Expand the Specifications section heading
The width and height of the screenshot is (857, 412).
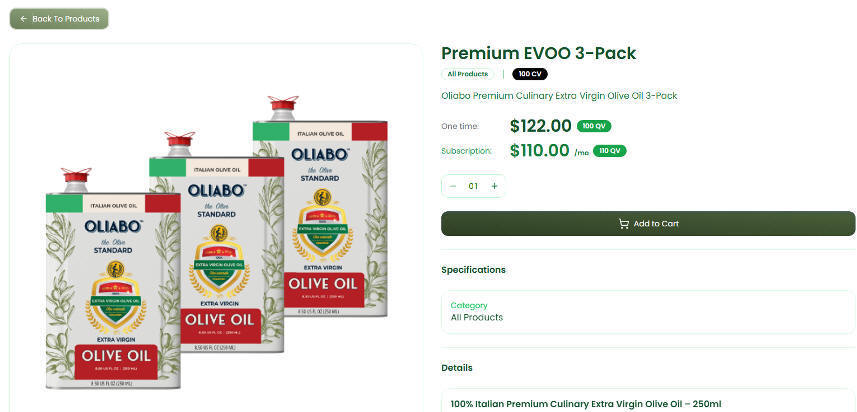pos(473,270)
